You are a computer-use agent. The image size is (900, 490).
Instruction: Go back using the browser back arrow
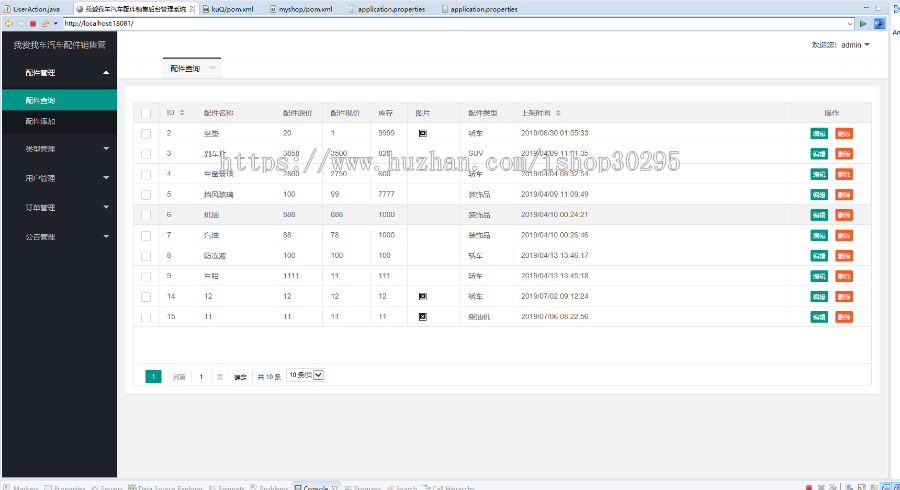(x=9, y=24)
